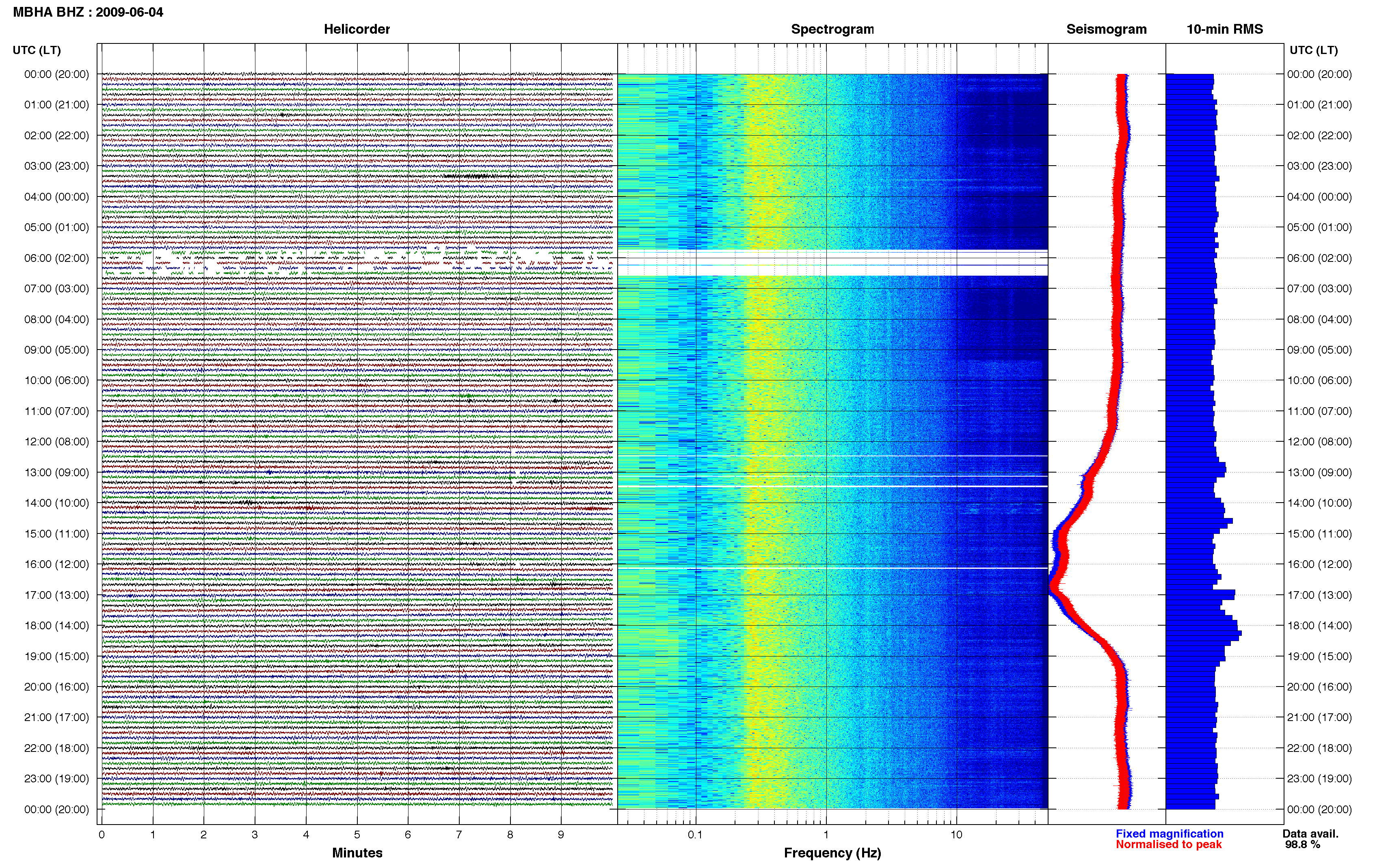Click the 'UTC (LT)' label on the left axis
Image resolution: width=1388 pixels, height=868 pixels.
pyautogui.click(x=37, y=50)
